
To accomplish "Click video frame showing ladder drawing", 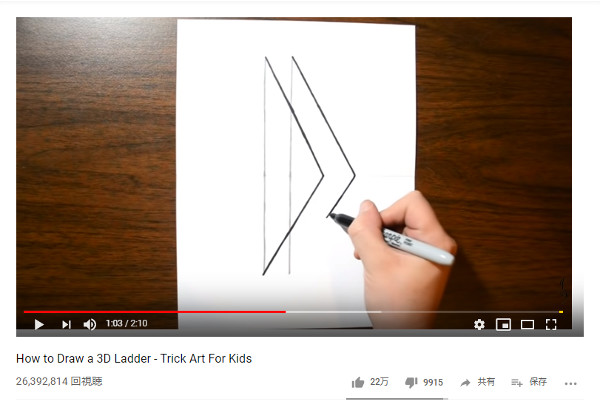I will [x=294, y=165].
